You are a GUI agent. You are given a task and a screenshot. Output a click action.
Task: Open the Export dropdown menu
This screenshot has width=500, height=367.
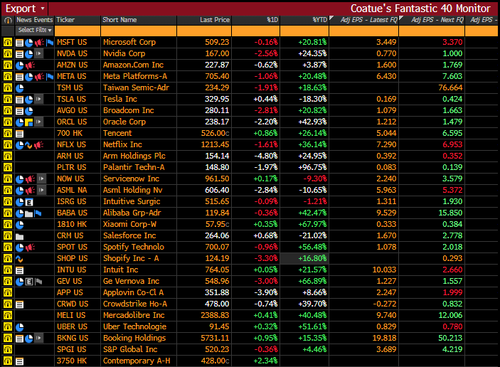(x=24, y=8)
